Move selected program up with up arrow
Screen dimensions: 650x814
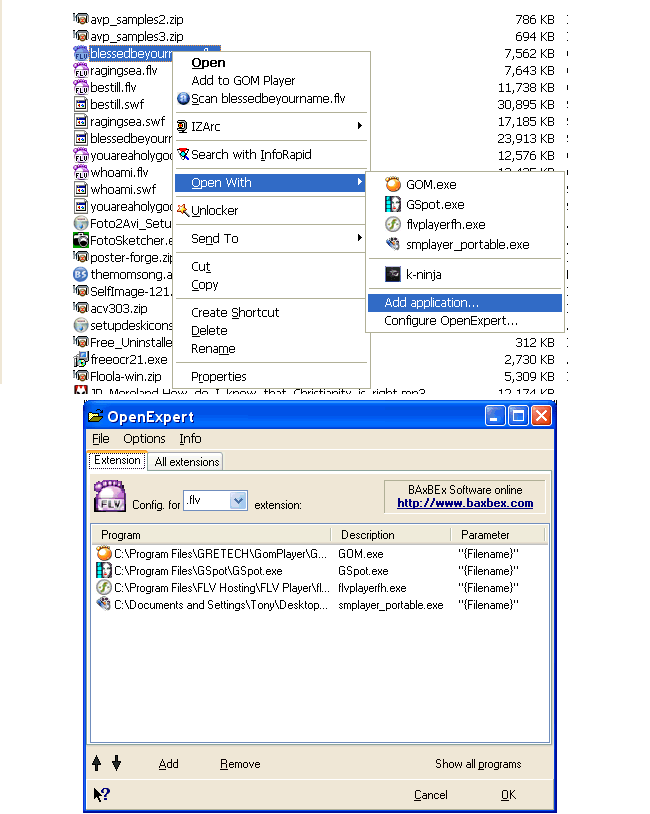[x=97, y=763]
